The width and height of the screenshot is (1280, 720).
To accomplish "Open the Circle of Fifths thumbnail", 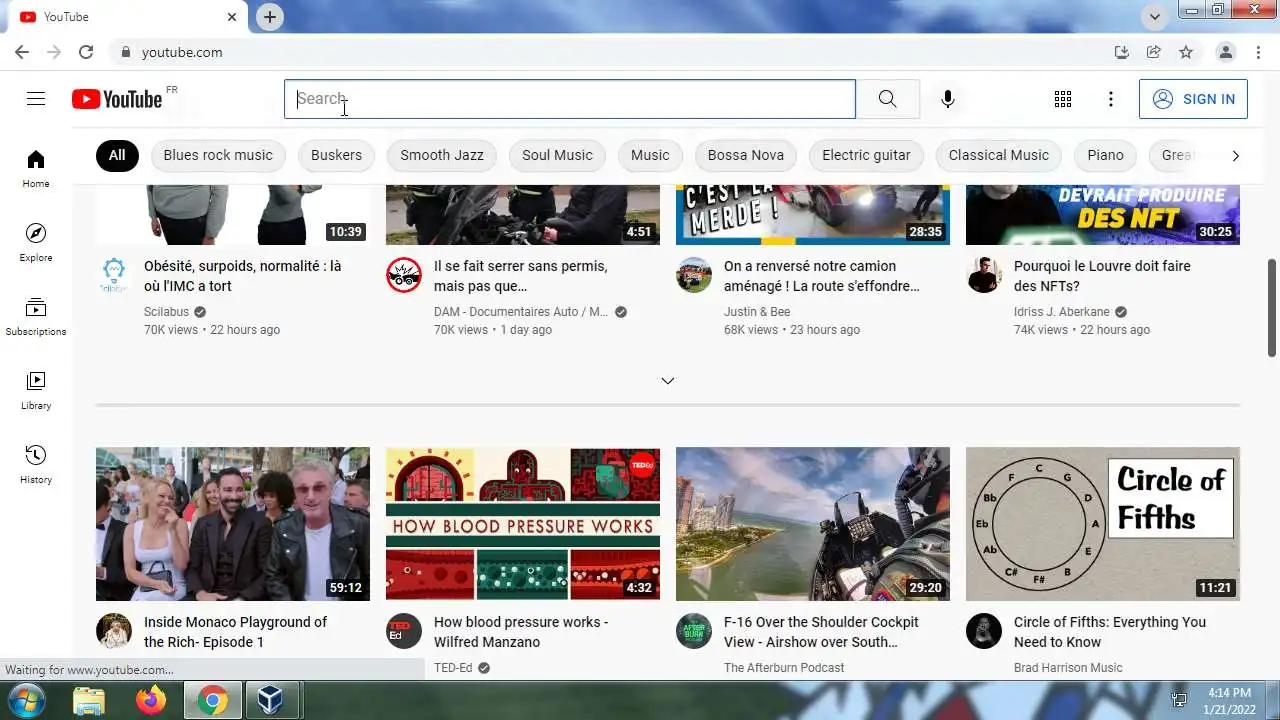I will pyautogui.click(x=1103, y=524).
